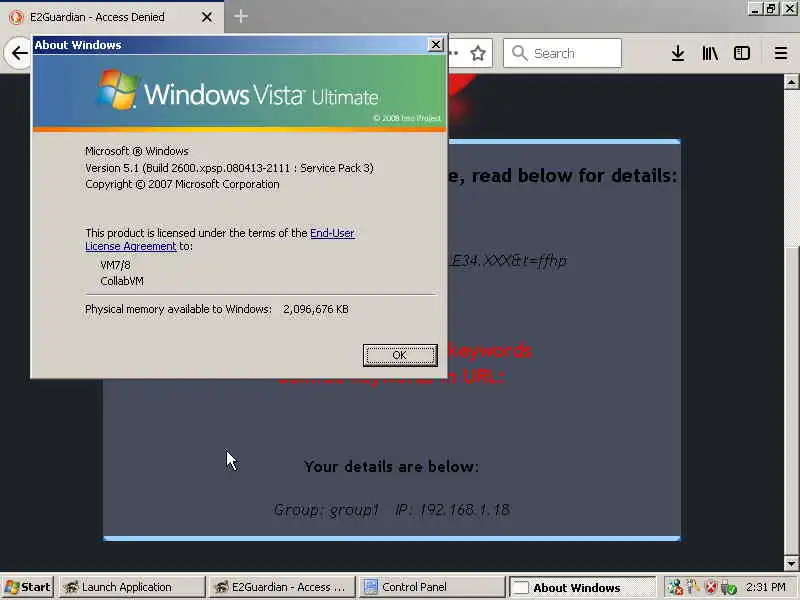Click scrollbar down arrow in browser
Screen dimensions: 800x600
pos(791,563)
